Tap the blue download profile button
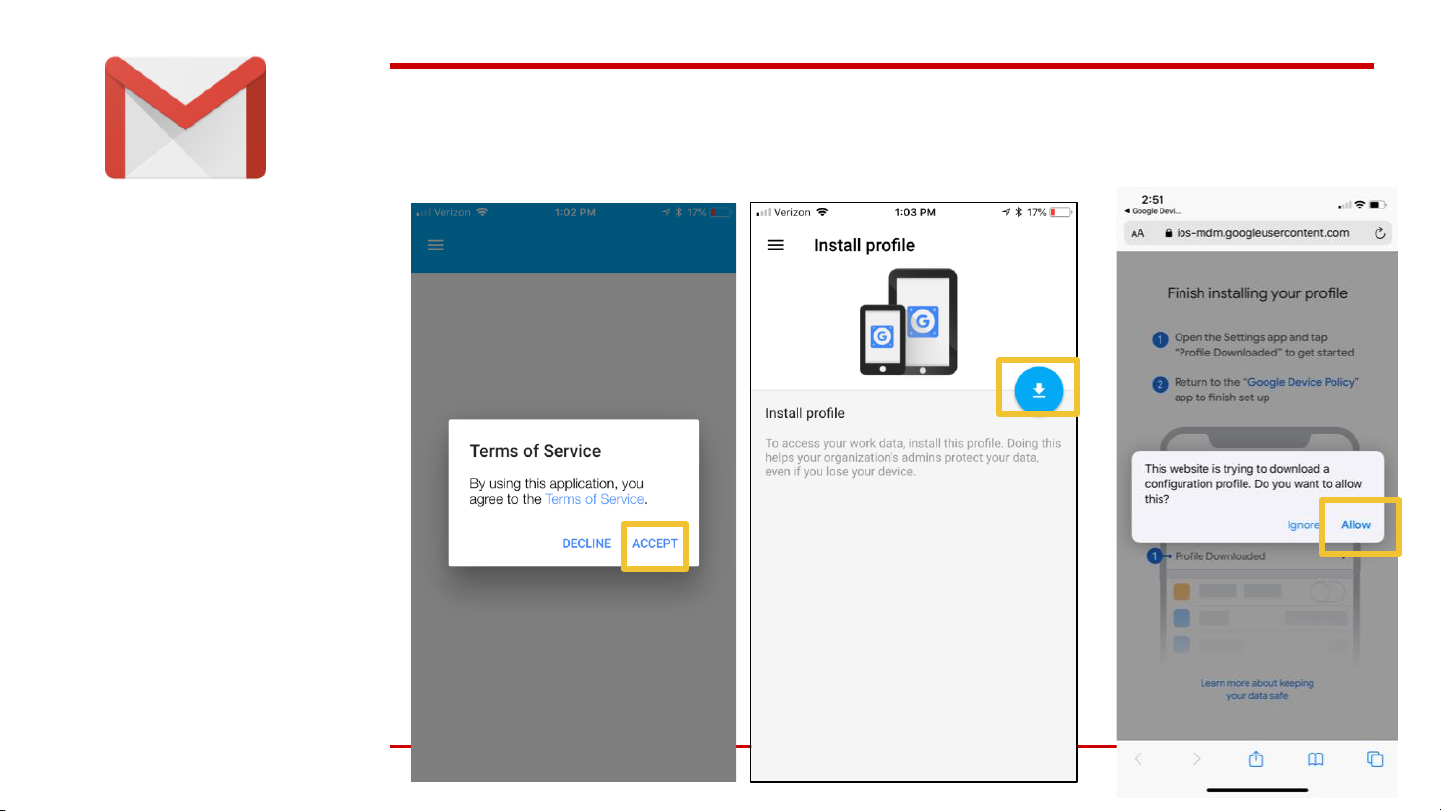This screenshot has height=811, width=1441. (x=1039, y=390)
